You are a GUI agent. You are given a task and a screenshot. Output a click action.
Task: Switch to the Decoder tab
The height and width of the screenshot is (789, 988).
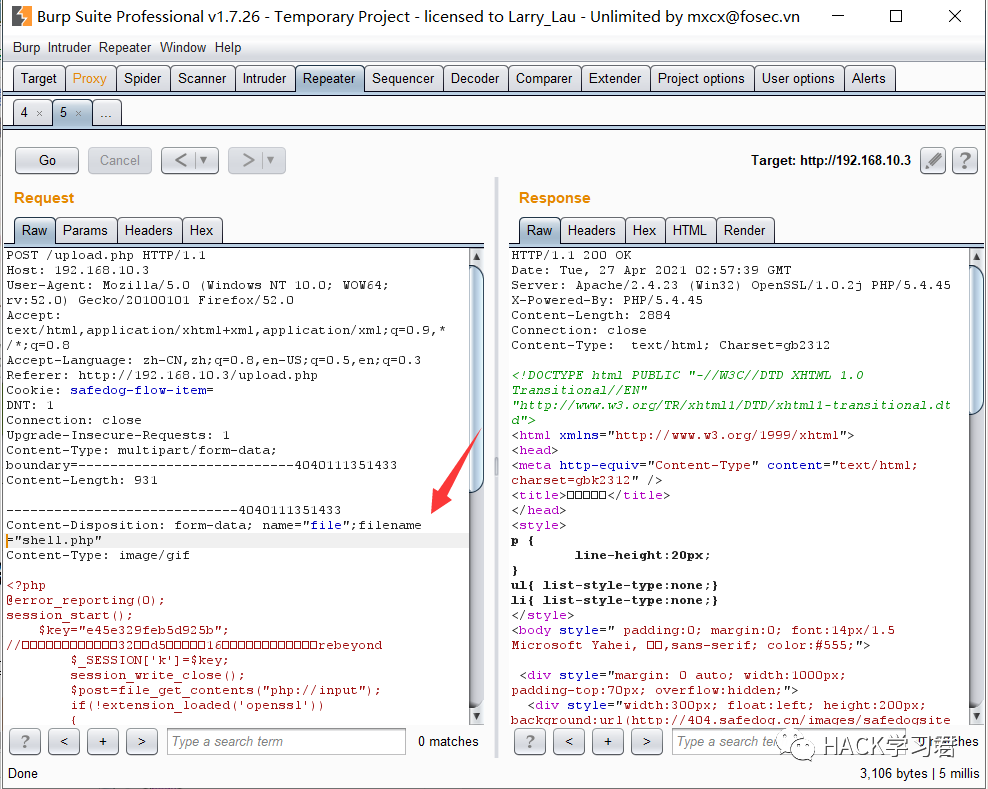[474, 79]
